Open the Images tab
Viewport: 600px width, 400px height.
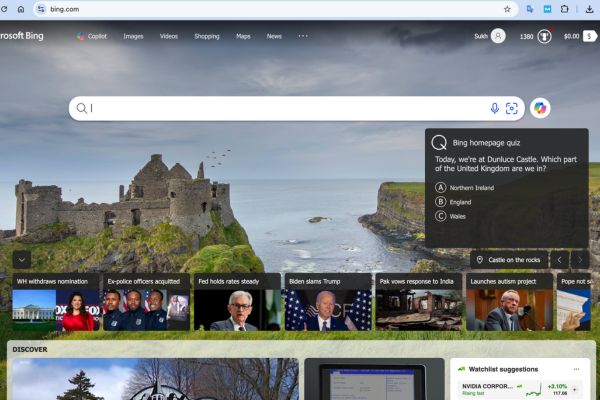coord(133,36)
